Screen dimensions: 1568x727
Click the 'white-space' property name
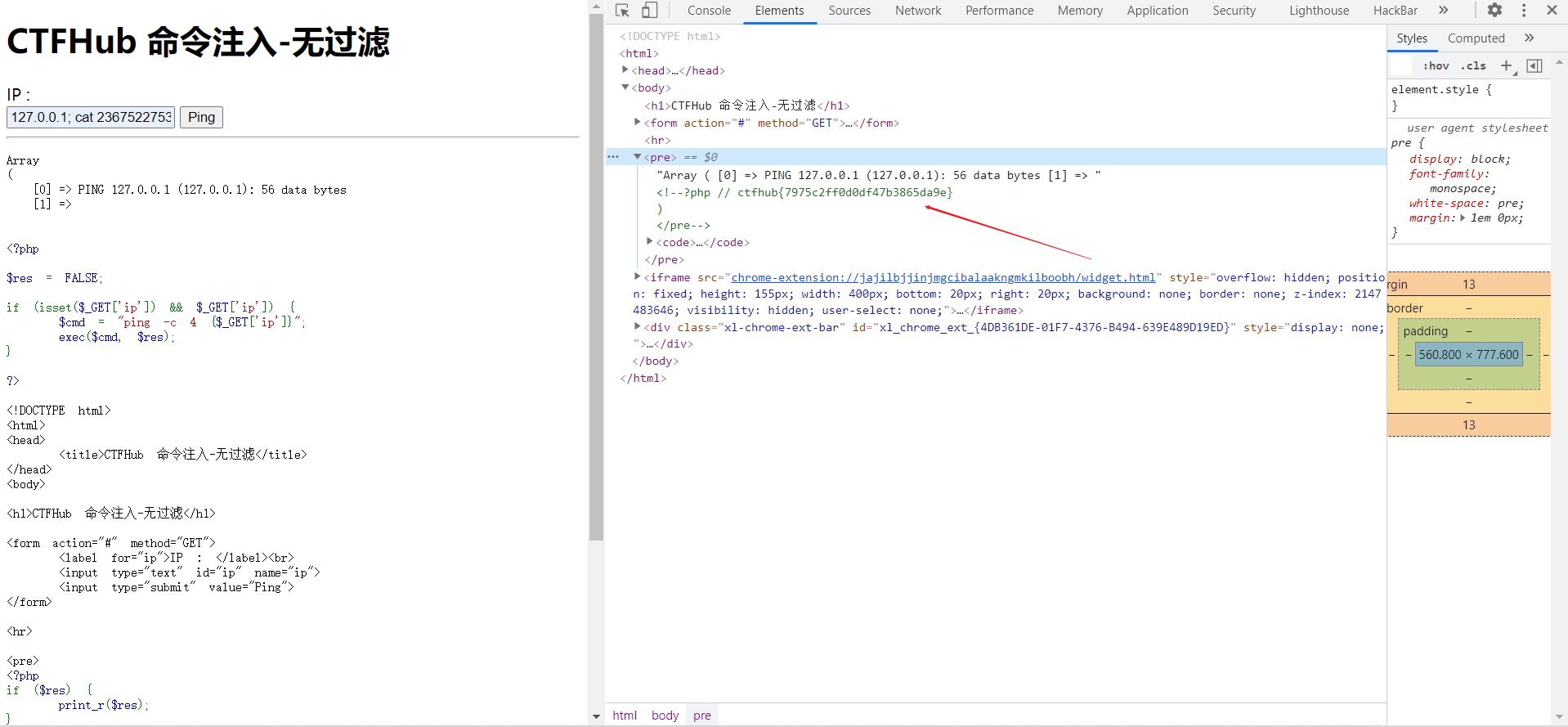pyautogui.click(x=1446, y=203)
